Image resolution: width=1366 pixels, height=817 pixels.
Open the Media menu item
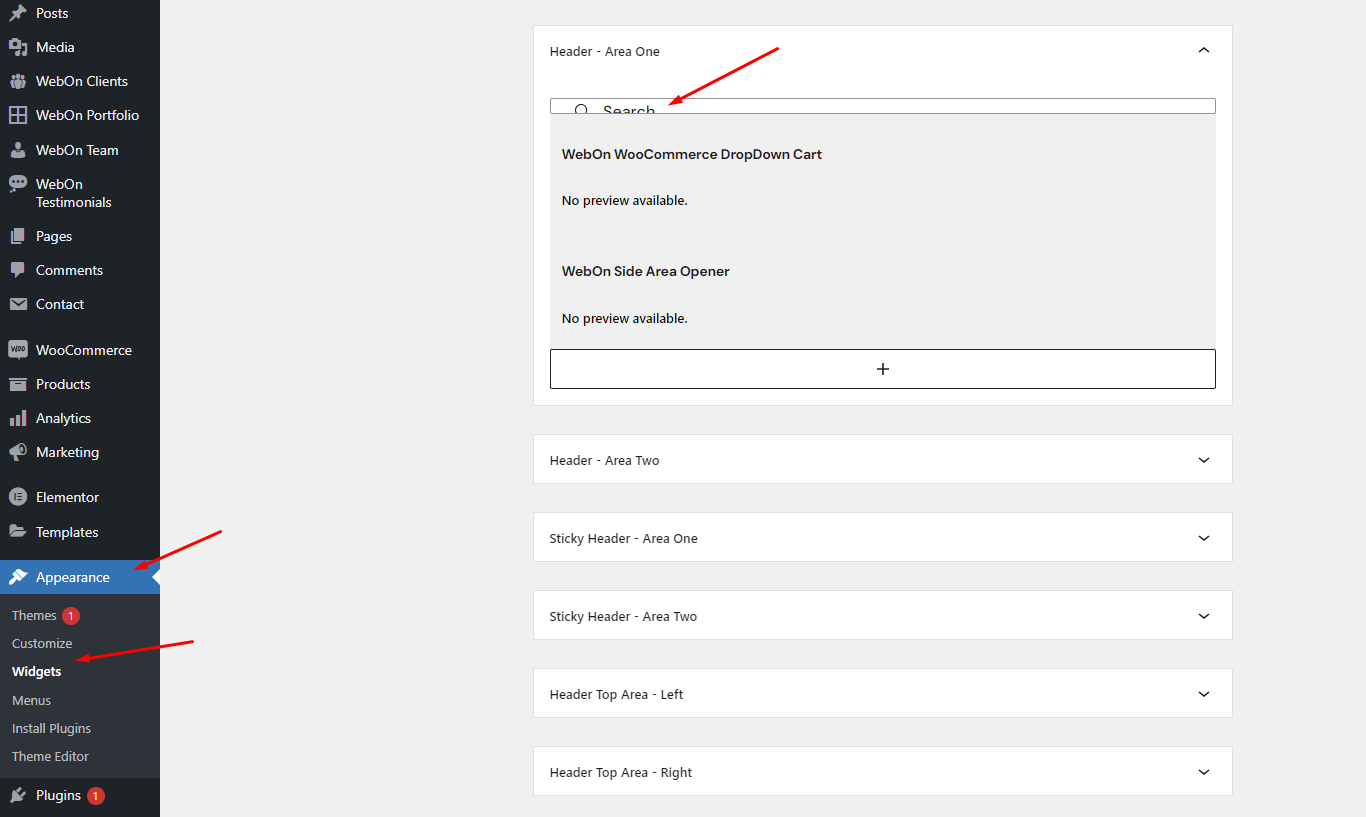(x=55, y=47)
